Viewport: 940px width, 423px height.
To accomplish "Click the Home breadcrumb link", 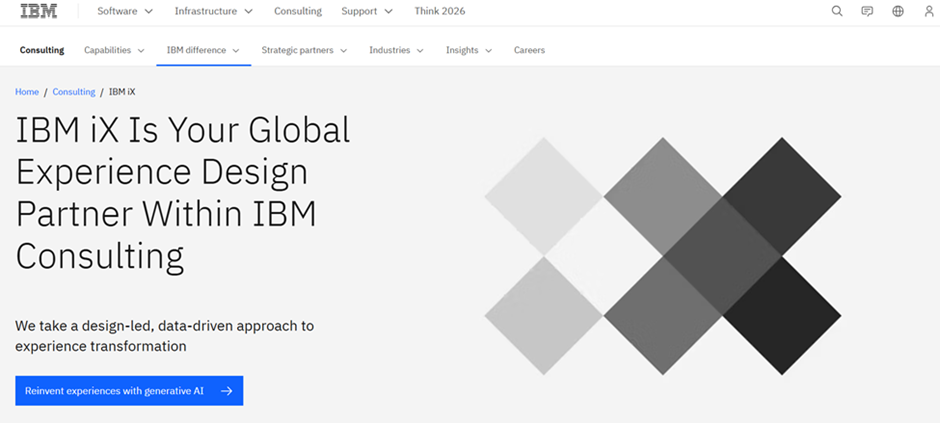I will [x=27, y=92].
